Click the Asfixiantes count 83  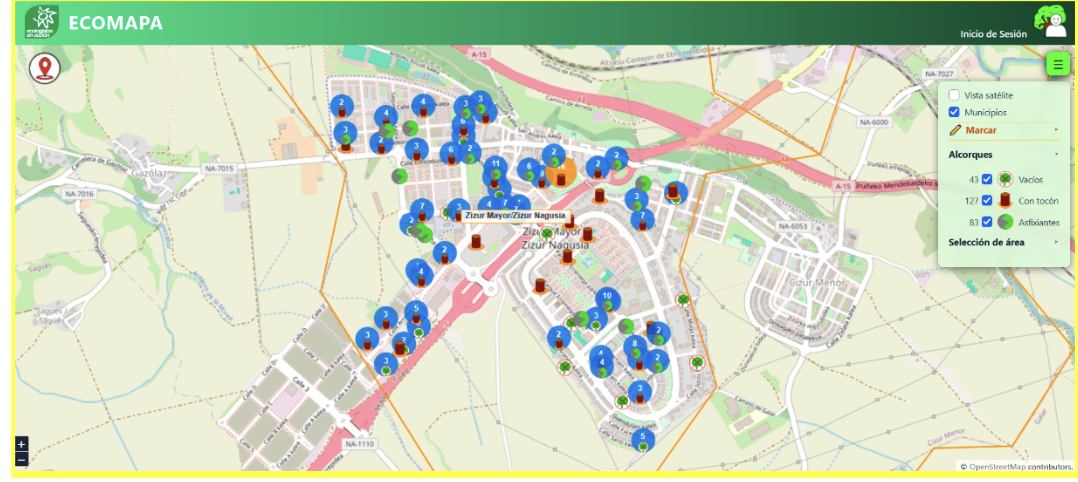pos(973,222)
